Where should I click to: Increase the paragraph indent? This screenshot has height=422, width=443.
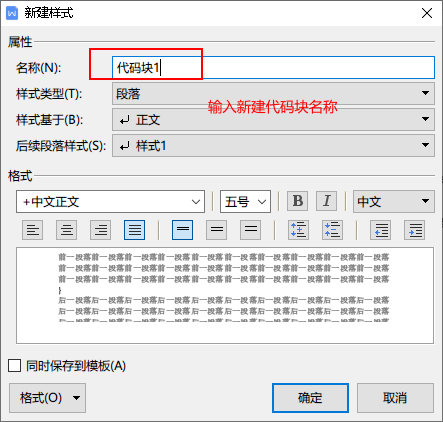click(415, 230)
